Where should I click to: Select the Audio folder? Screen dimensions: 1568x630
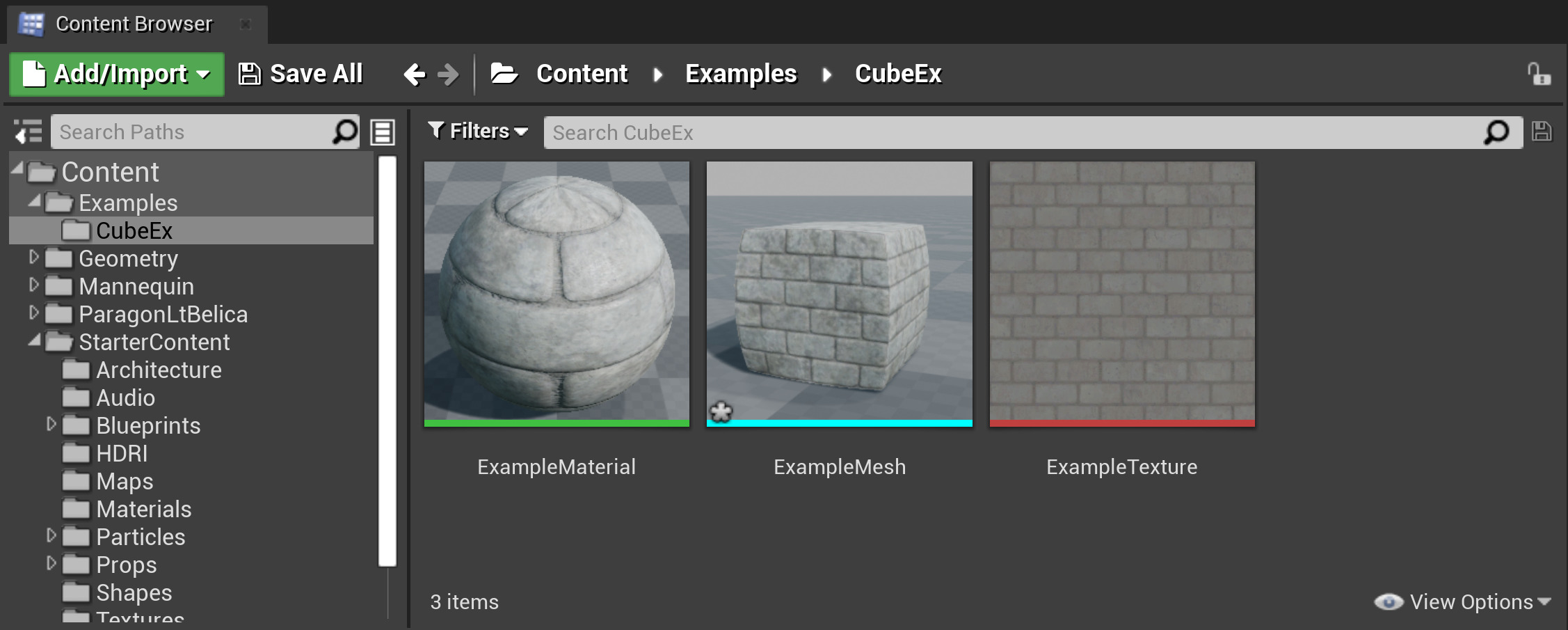[x=191, y=397]
